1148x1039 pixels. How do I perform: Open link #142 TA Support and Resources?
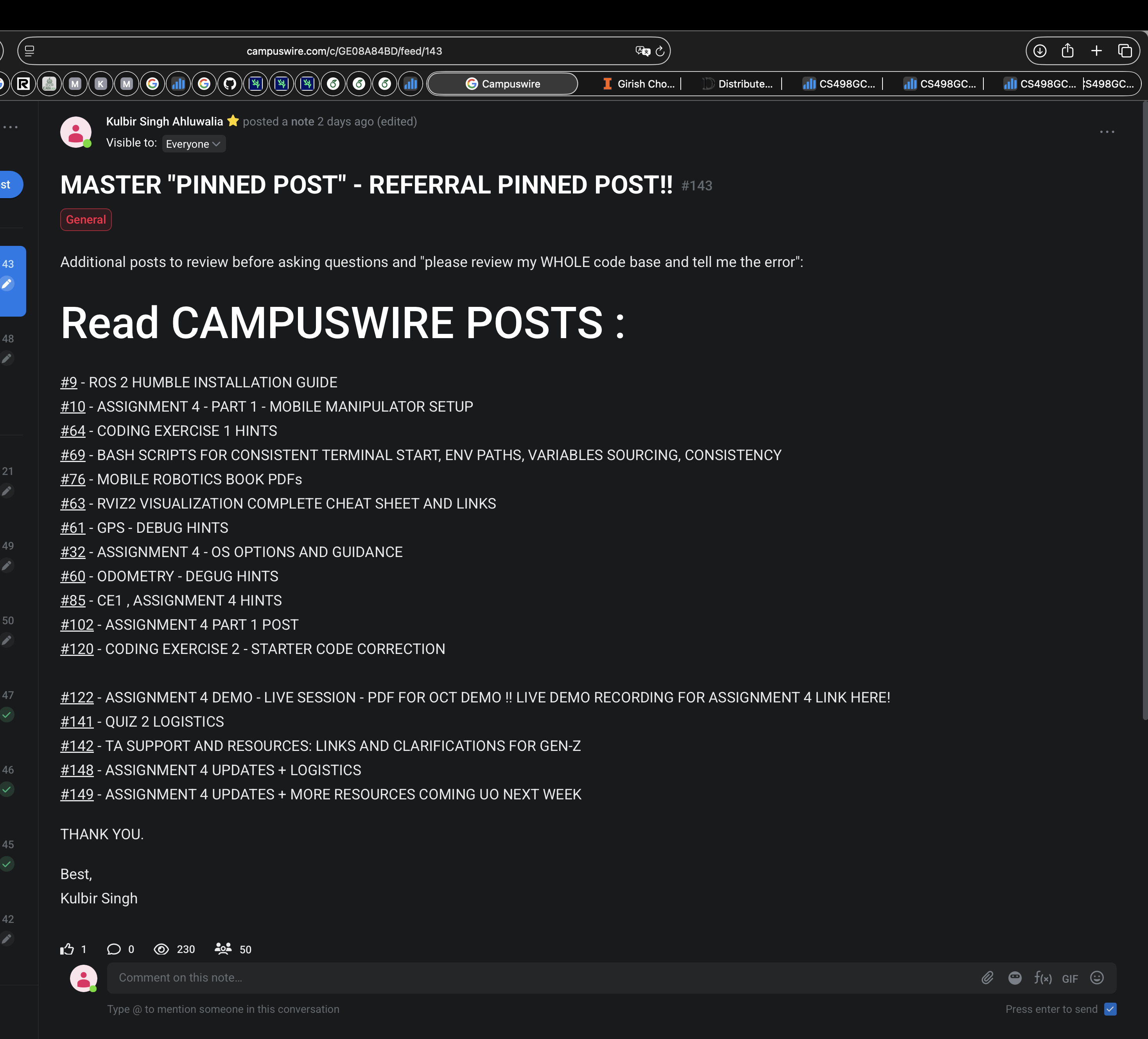click(x=77, y=746)
